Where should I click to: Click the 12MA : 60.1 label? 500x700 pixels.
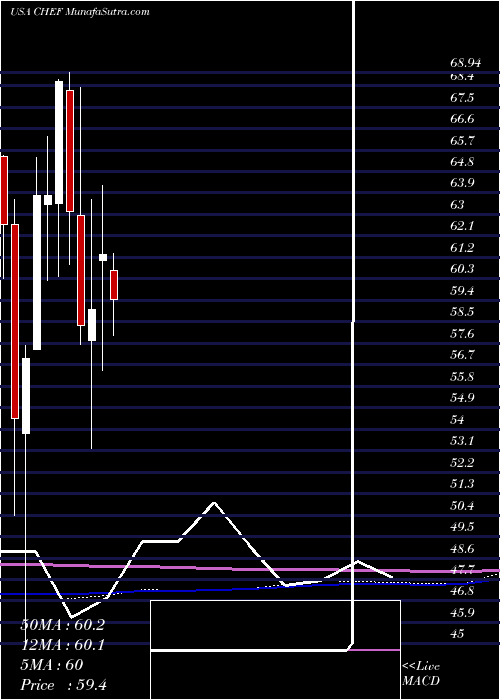tap(62, 645)
